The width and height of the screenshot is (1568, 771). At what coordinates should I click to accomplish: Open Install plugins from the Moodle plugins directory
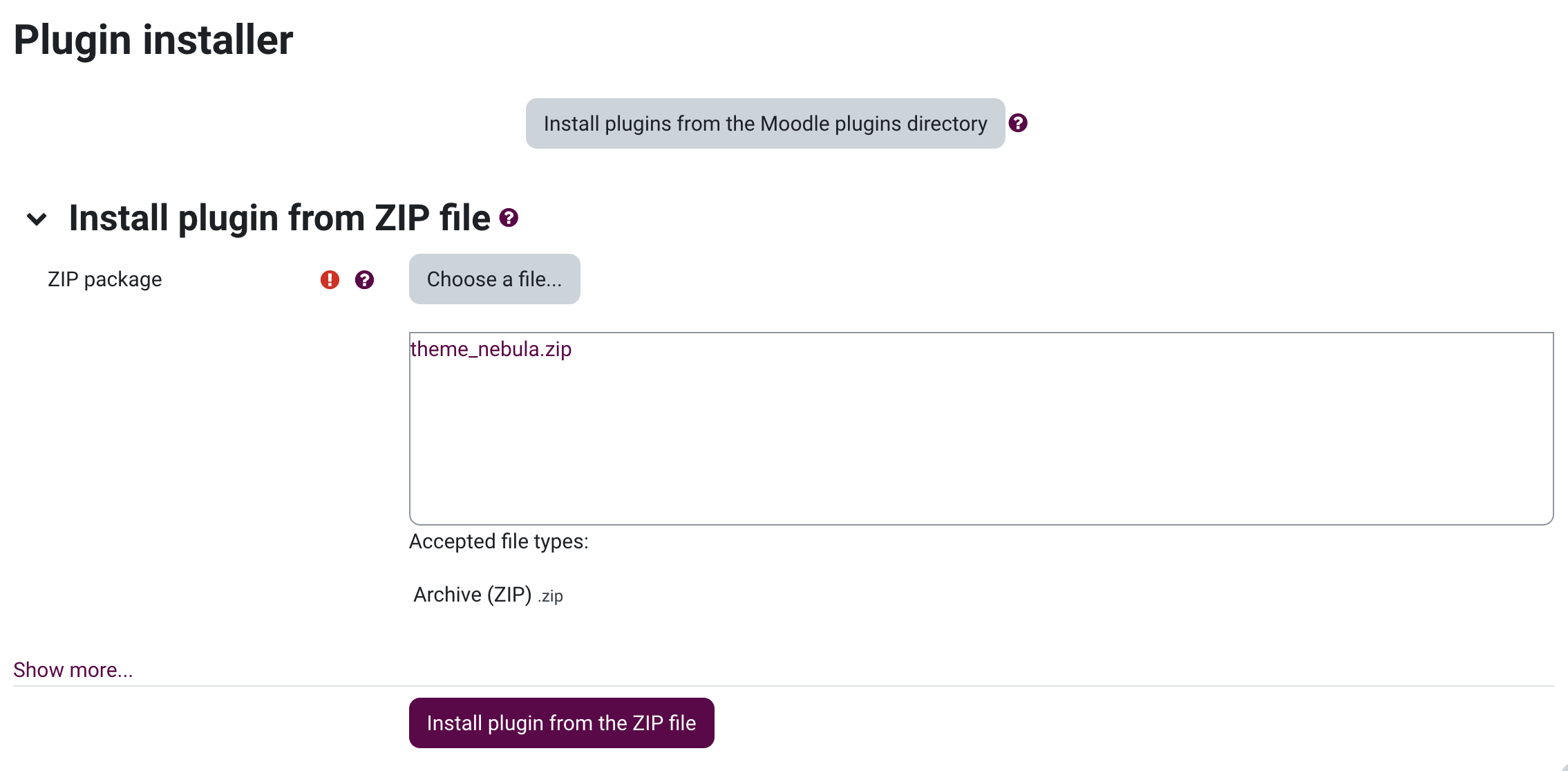coord(765,124)
